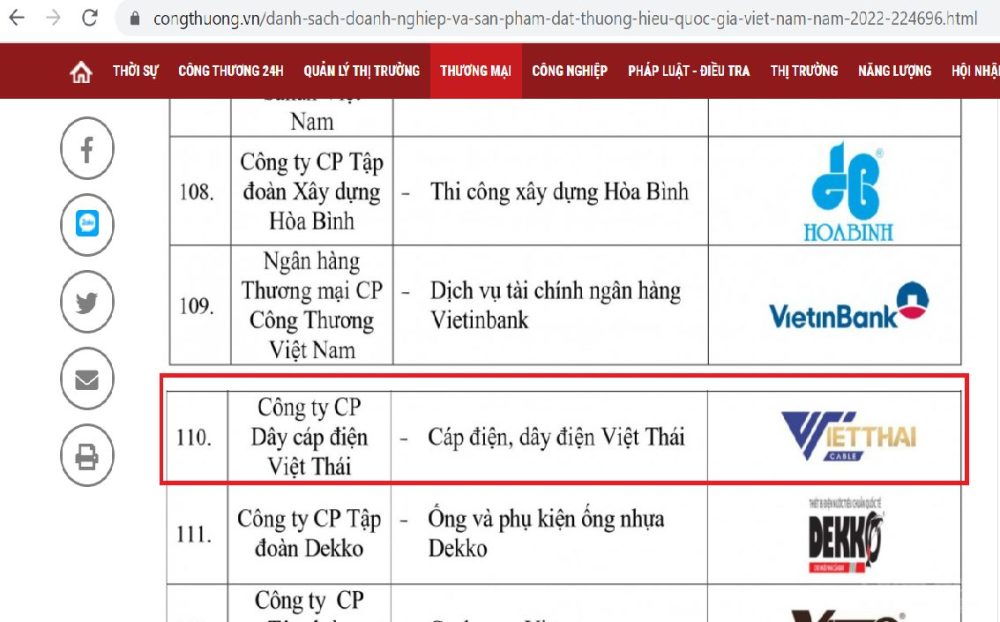Click Công ty CP Tập đoàn Dekko cell

[x=309, y=534]
